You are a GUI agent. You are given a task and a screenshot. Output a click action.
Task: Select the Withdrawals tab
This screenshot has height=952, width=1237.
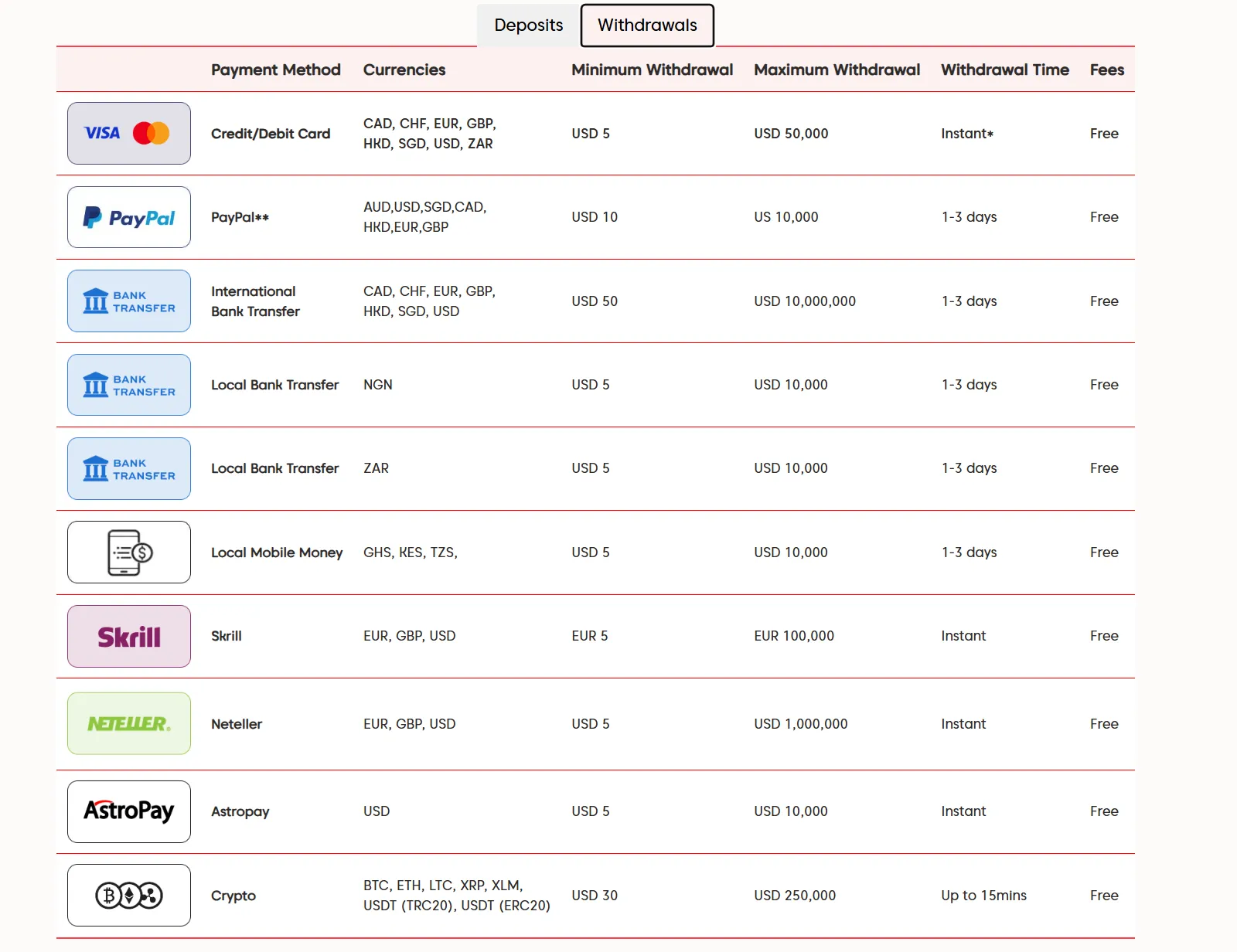click(x=647, y=25)
